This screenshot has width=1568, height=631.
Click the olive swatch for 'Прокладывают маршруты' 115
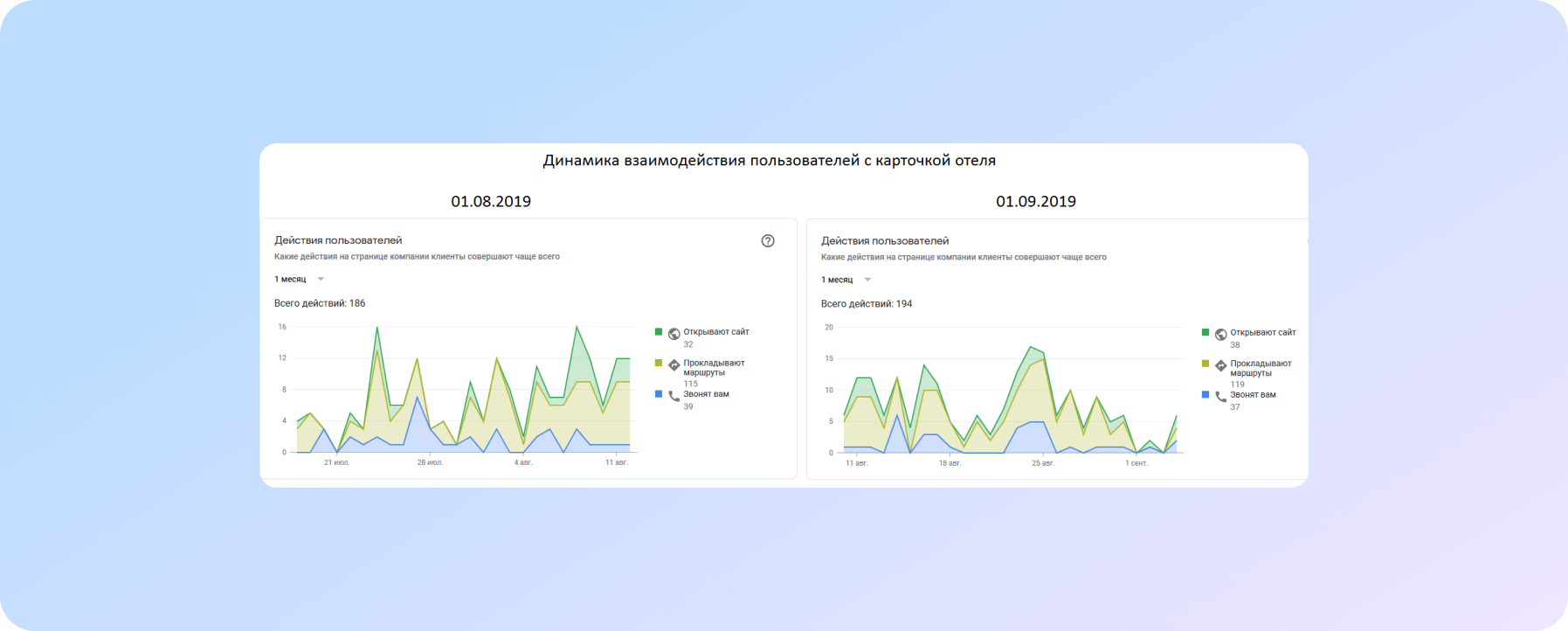tap(659, 363)
